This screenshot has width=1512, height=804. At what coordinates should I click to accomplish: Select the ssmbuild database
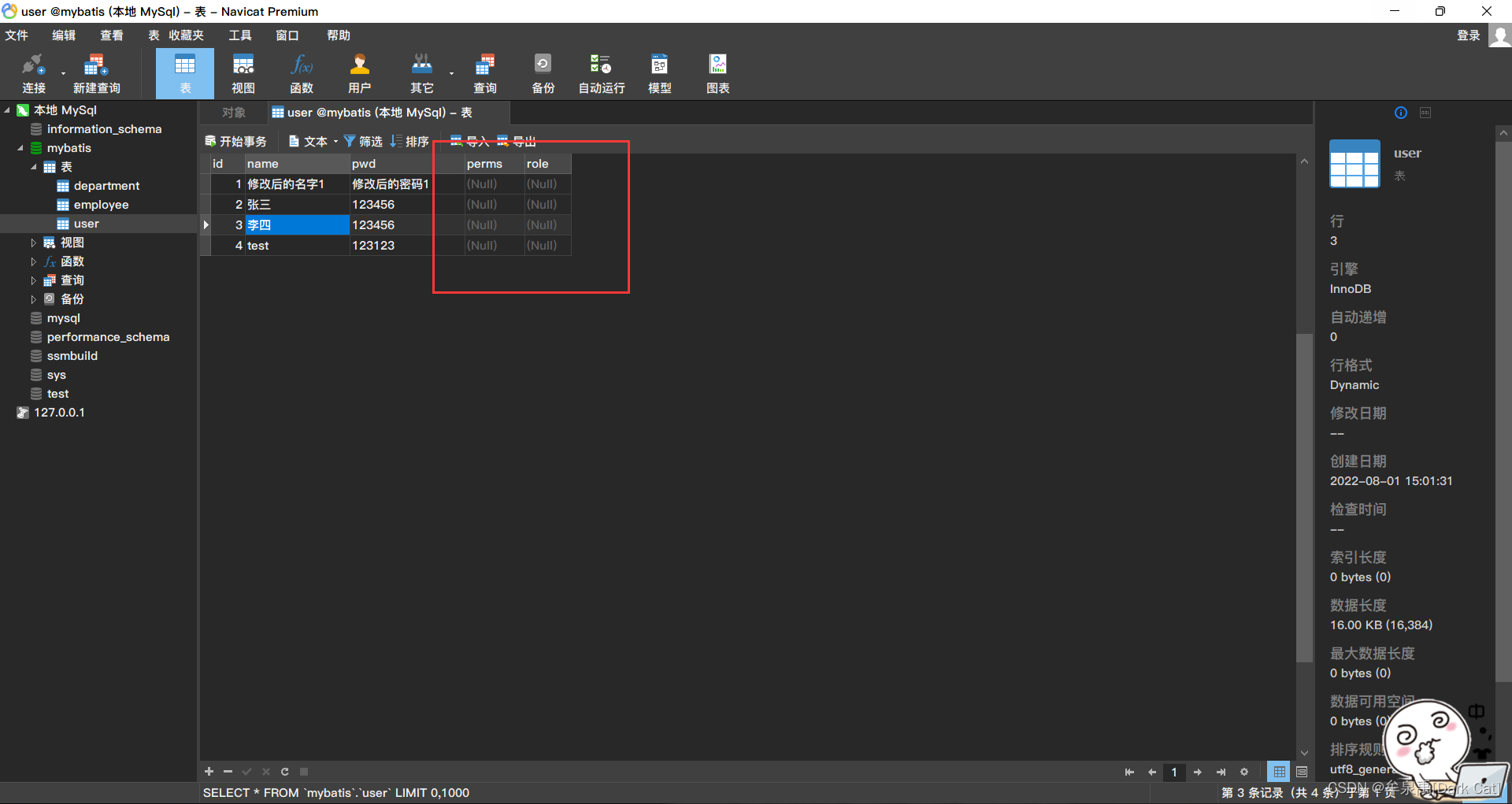tap(72, 356)
